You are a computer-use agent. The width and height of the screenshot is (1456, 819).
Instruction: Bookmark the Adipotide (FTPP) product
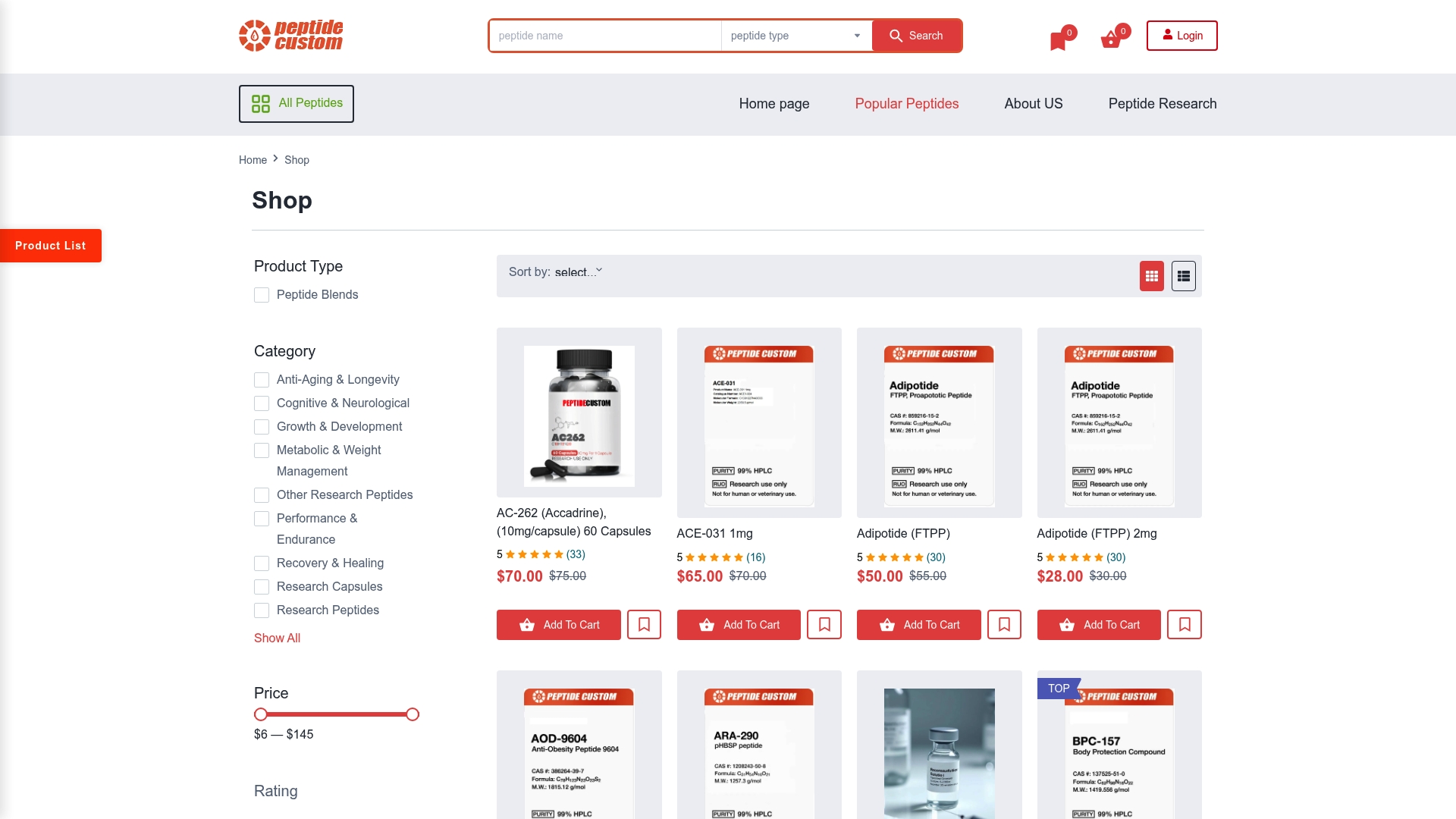(1004, 625)
